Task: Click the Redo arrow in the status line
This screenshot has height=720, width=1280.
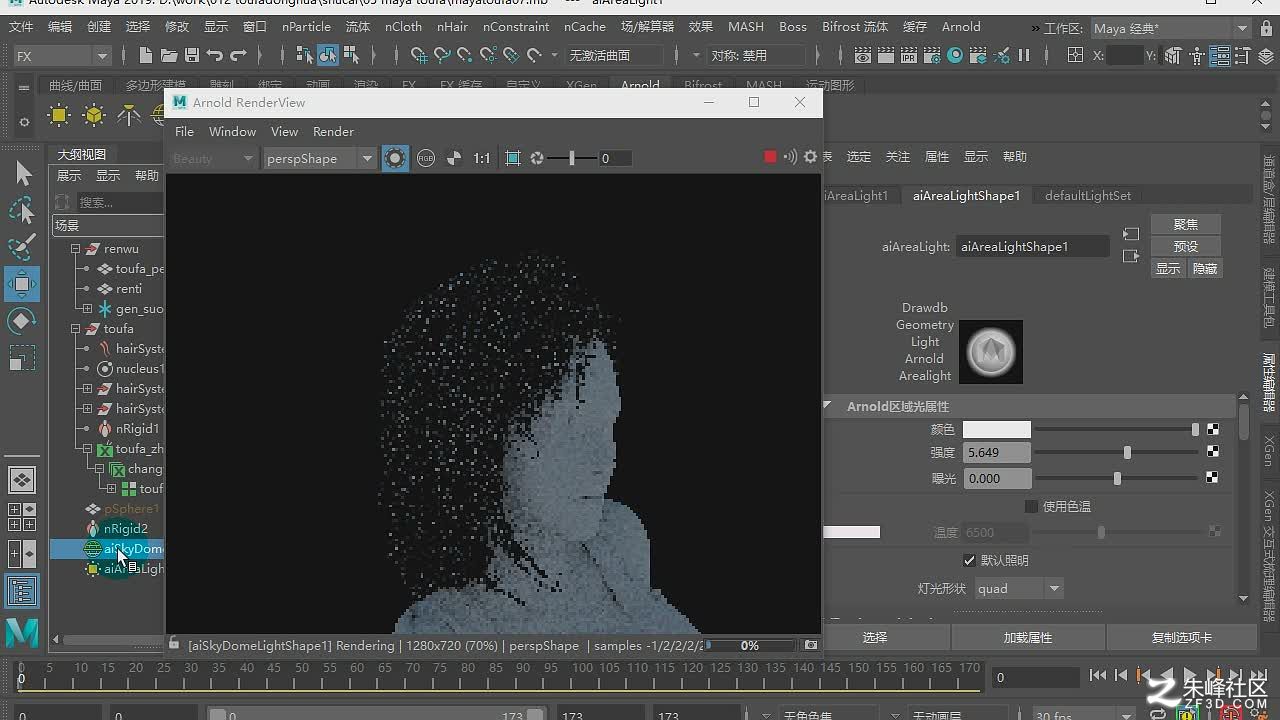Action: tap(238, 55)
